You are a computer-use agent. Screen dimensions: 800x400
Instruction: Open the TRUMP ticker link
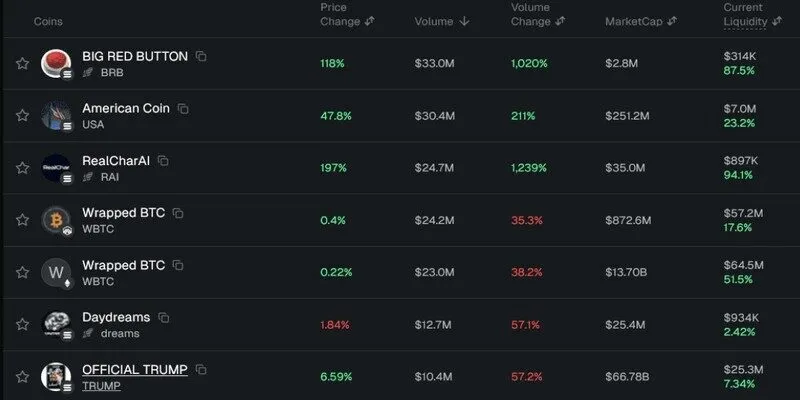coord(102,386)
